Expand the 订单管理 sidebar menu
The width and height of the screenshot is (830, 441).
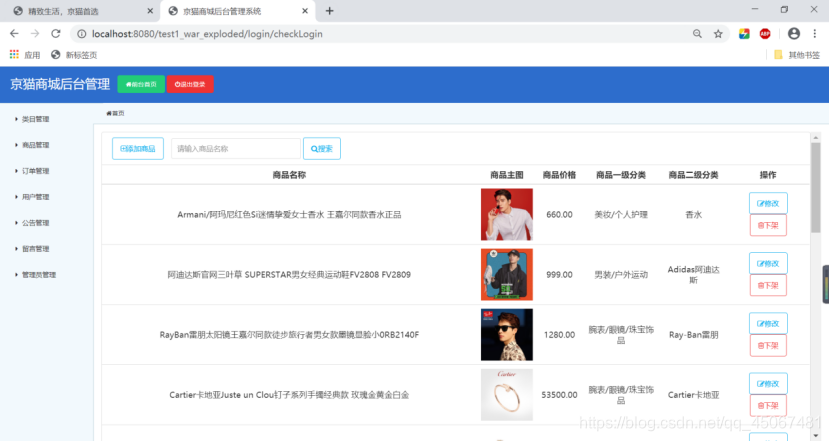coord(32,171)
